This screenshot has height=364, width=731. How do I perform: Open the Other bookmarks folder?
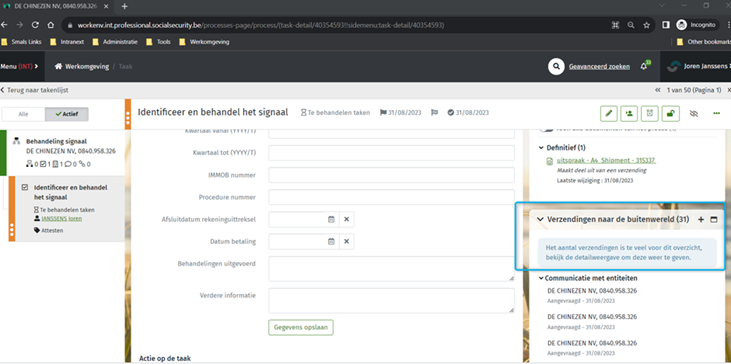pos(703,42)
